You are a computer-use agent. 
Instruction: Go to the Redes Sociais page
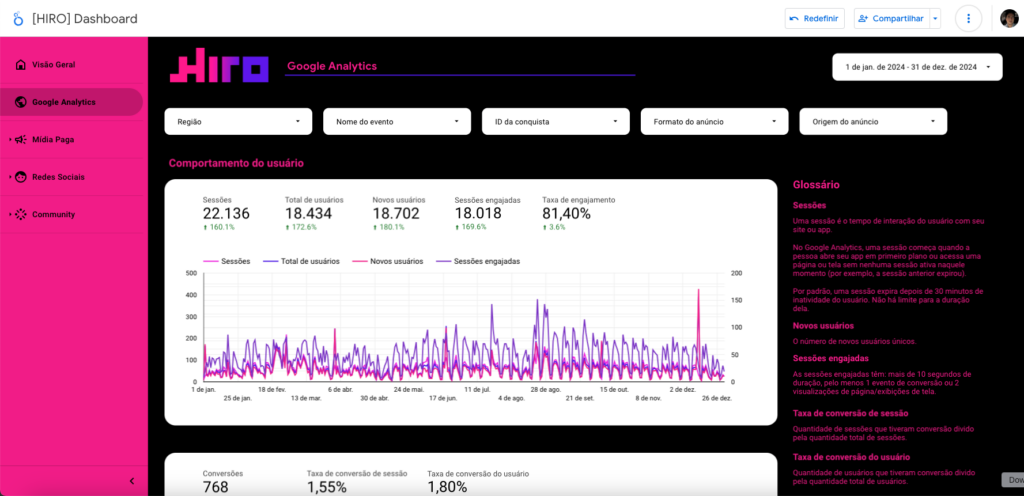pyautogui.click(x=58, y=177)
